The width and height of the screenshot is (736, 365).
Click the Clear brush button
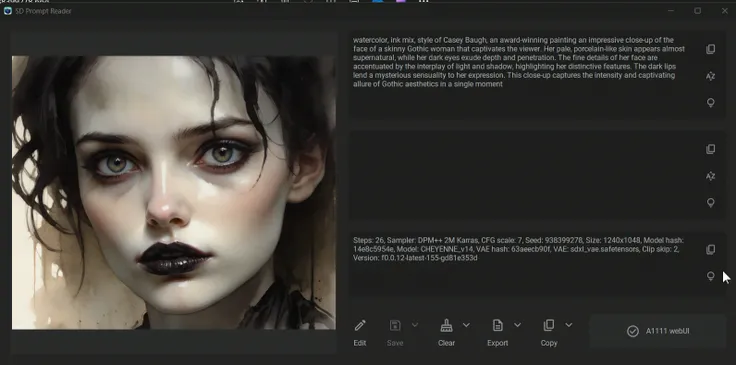coord(446,332)
